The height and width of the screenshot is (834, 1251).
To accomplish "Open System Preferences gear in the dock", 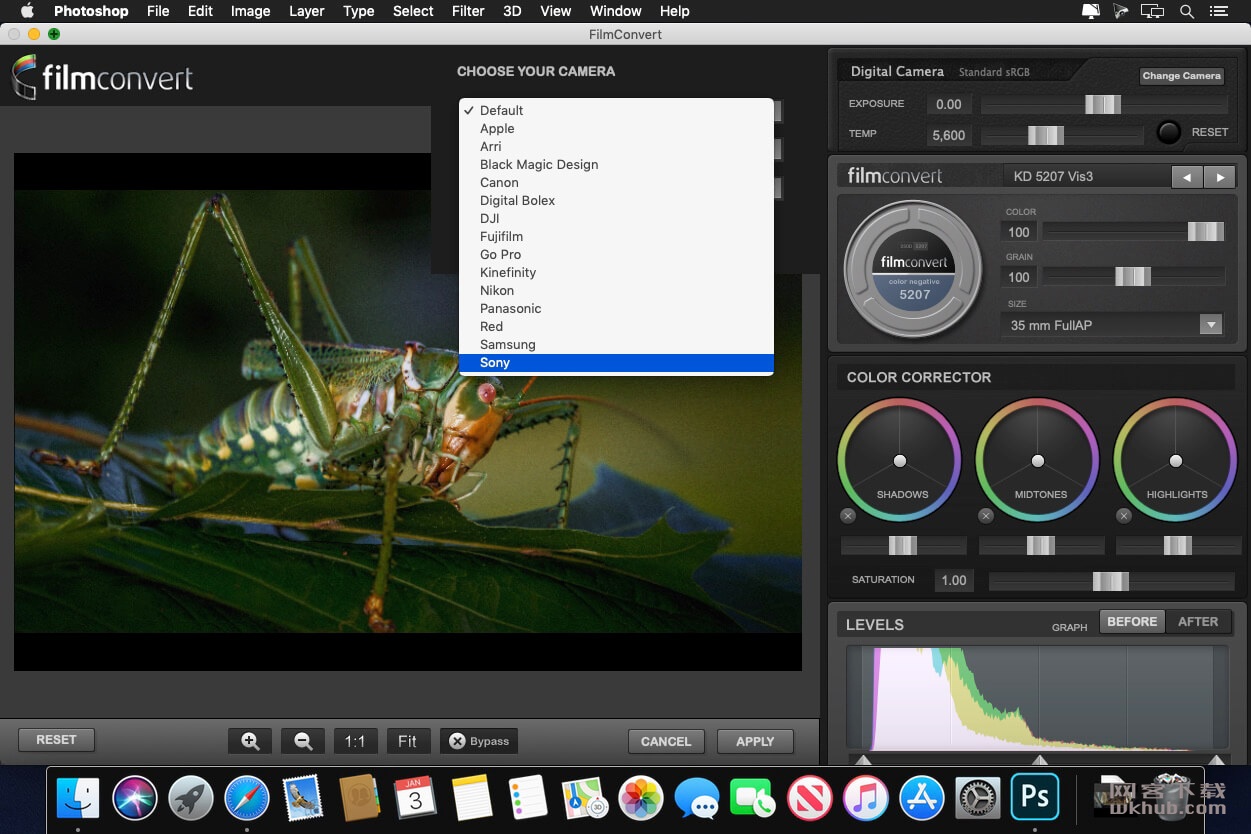I will point(978,798).
